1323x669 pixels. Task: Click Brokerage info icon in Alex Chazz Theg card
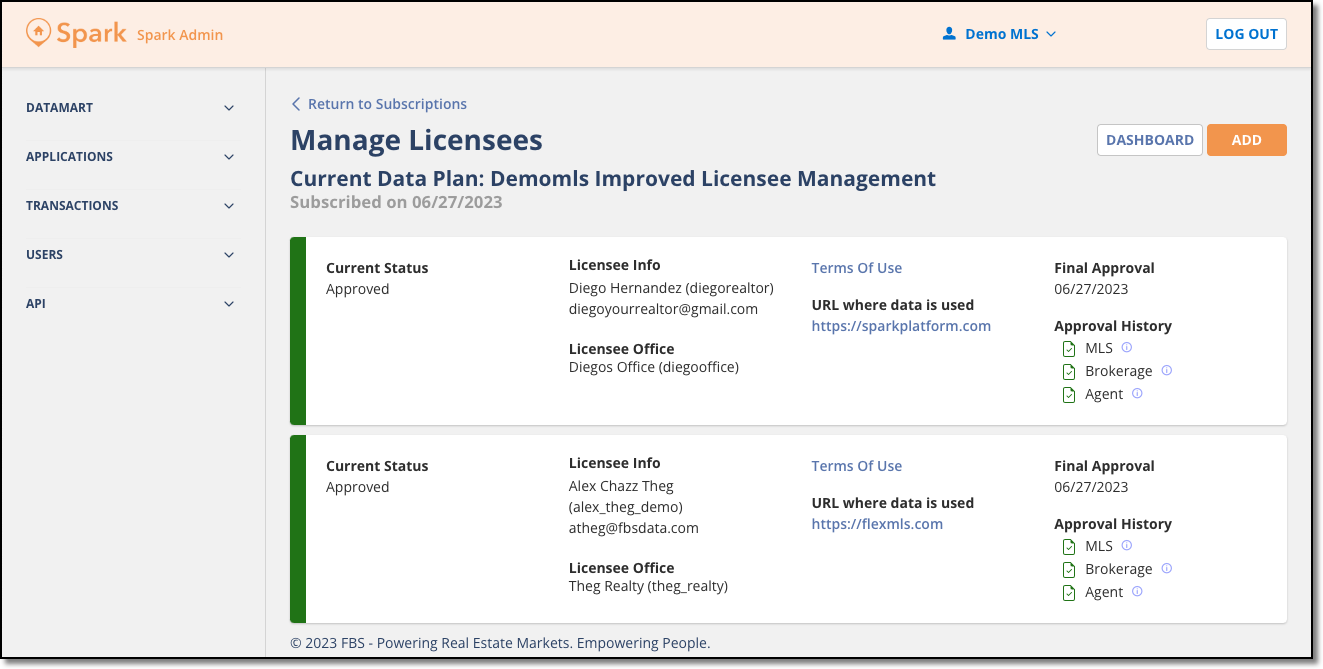[1166, 568]
